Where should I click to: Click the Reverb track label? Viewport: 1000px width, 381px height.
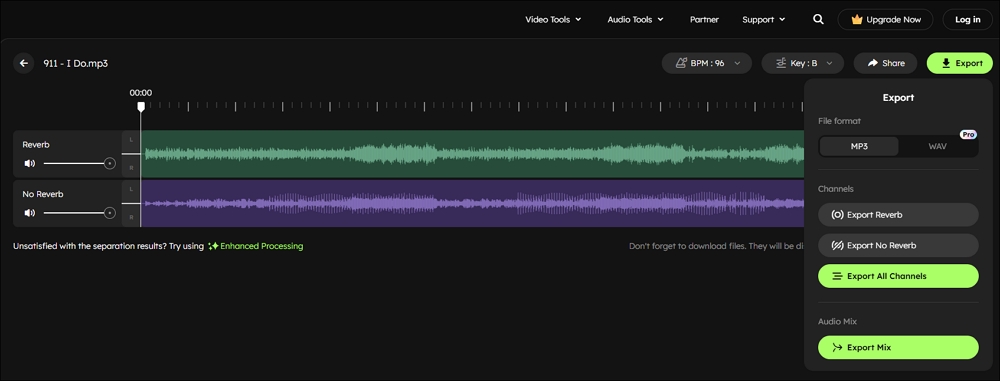coord(36,145)
